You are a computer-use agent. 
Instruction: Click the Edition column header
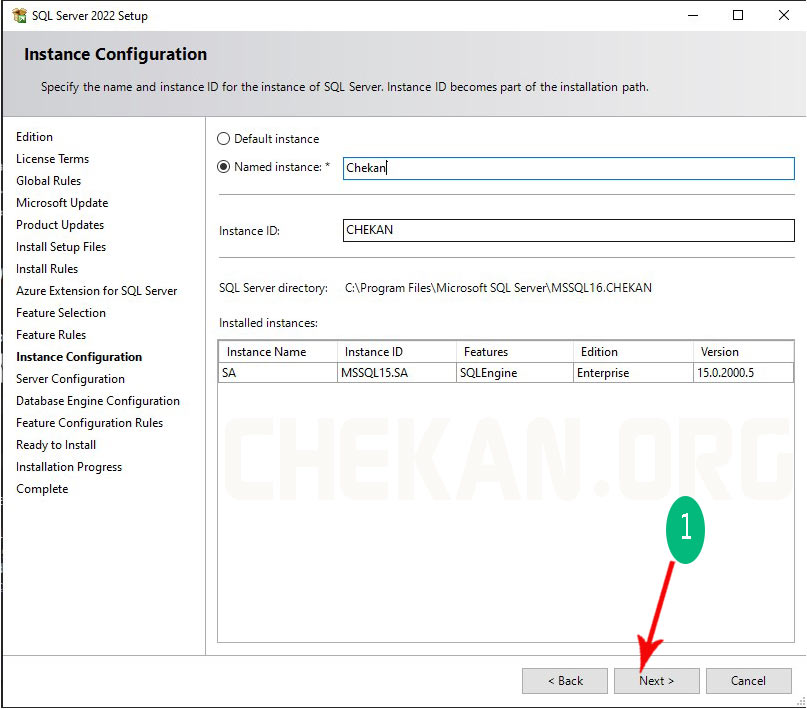pyautogui.click(x=634, y=352)
